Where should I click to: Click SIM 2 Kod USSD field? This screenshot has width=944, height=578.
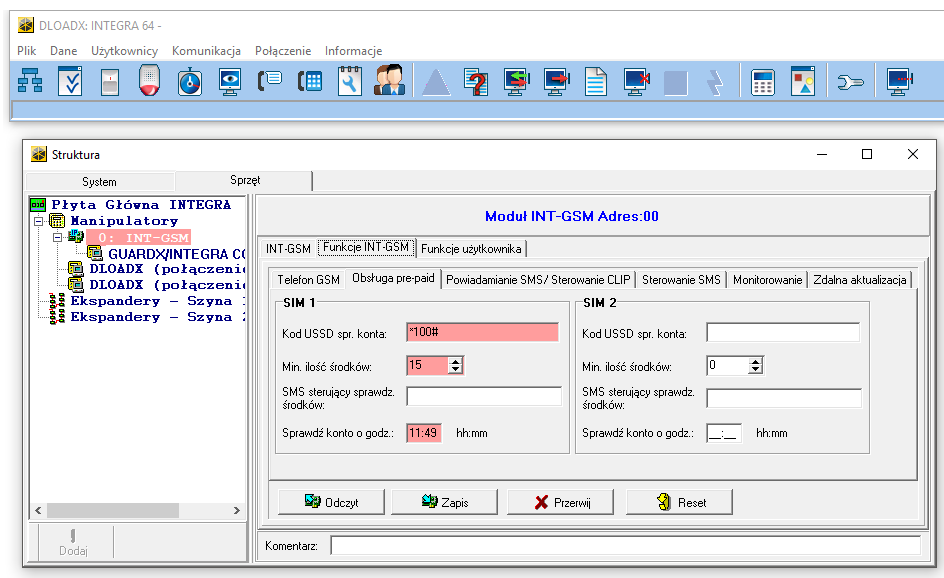pos(783,332)
